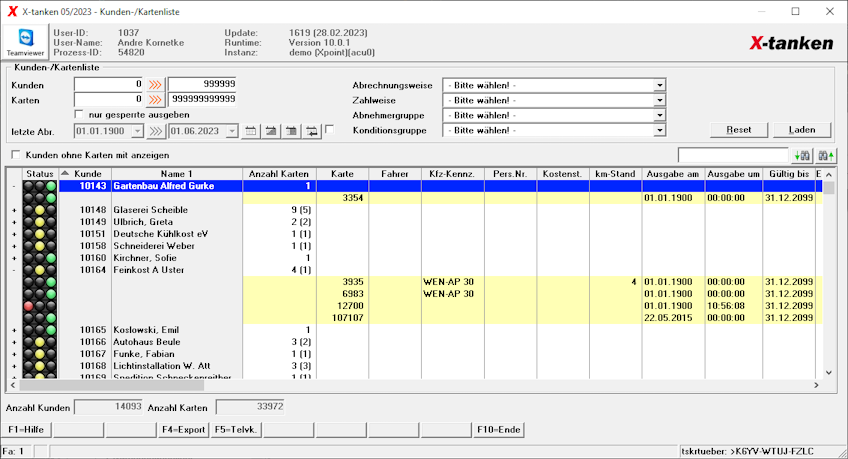Click the red status light of card 12700
The height and width of the screenshot is (459, 848).
click(28, 306)
